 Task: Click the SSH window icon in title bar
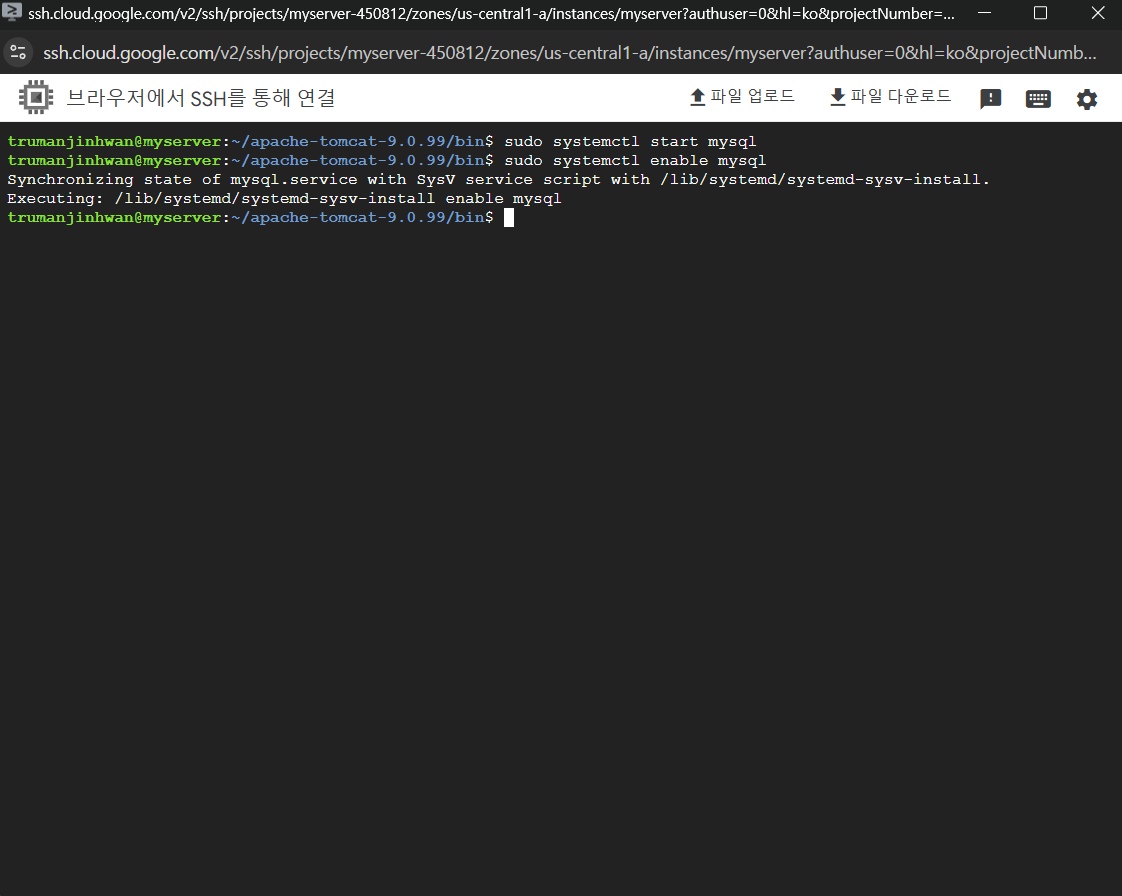coord(12,13)
